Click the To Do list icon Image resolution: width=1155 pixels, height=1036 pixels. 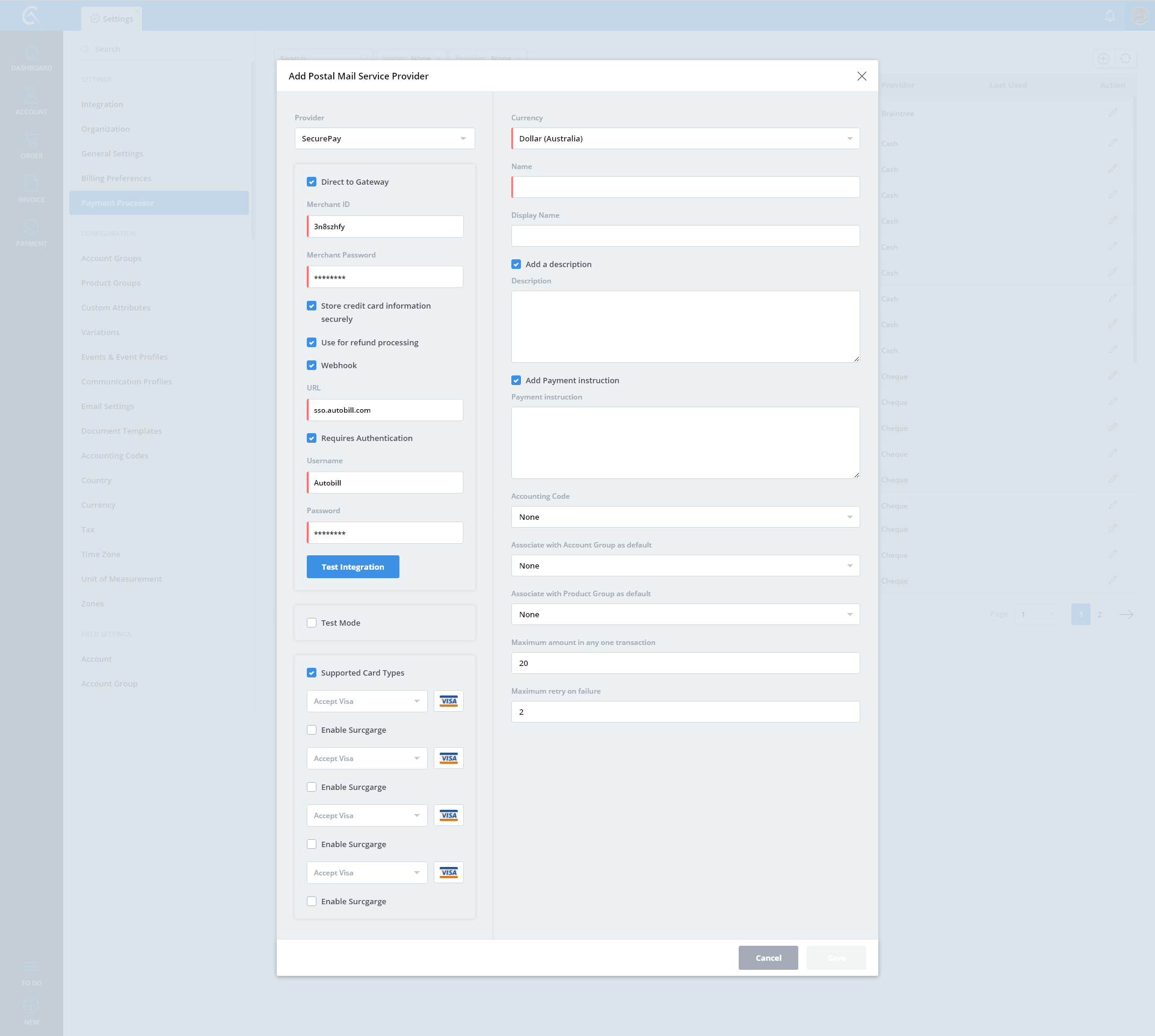coord(31,967)
